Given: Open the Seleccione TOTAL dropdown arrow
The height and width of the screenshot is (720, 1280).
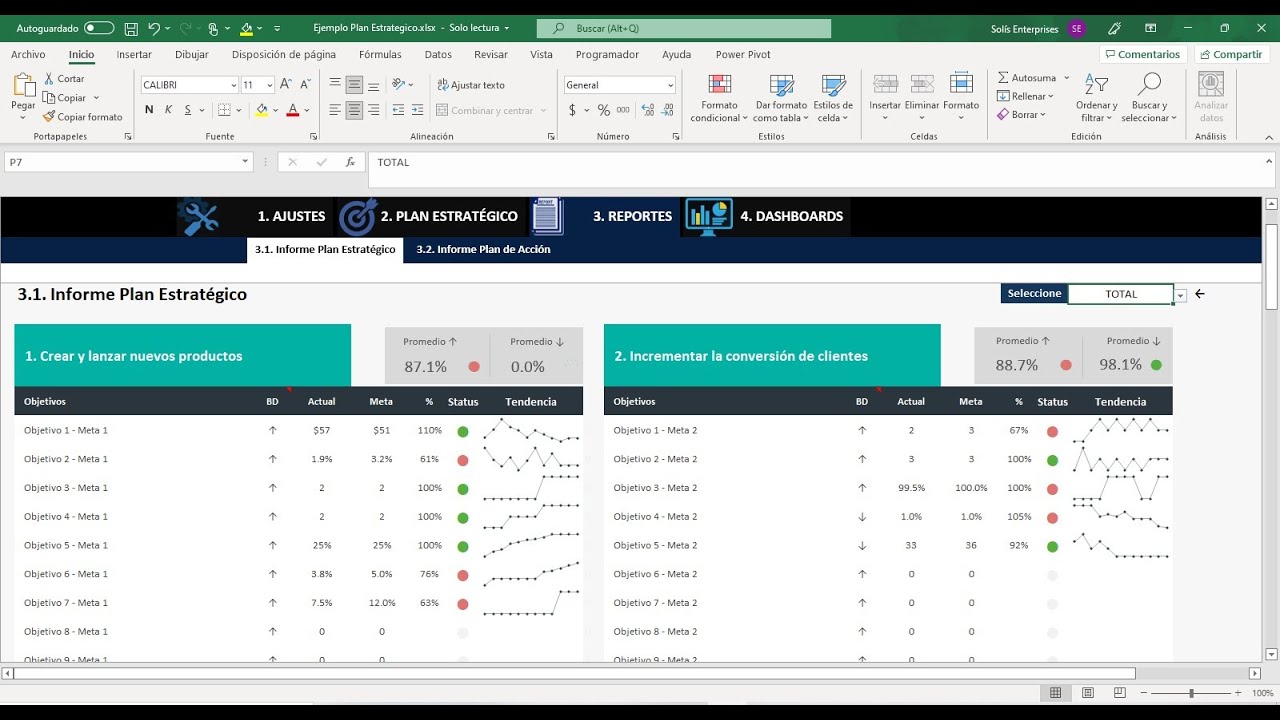Looking at the screenshot, I should pos(1181,295).
